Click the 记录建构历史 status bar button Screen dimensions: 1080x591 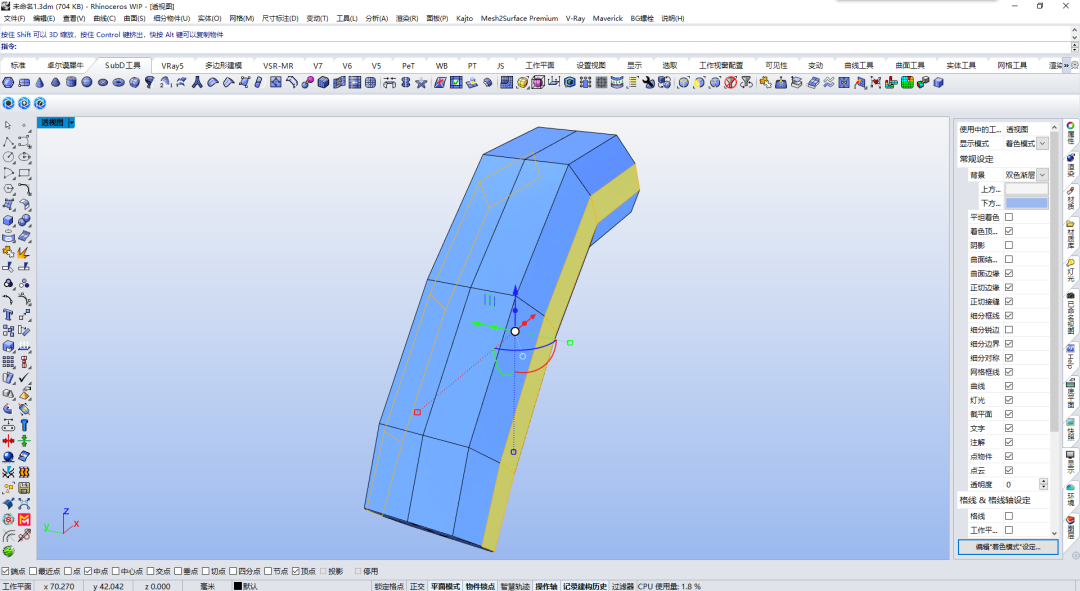tap(585, 586)
